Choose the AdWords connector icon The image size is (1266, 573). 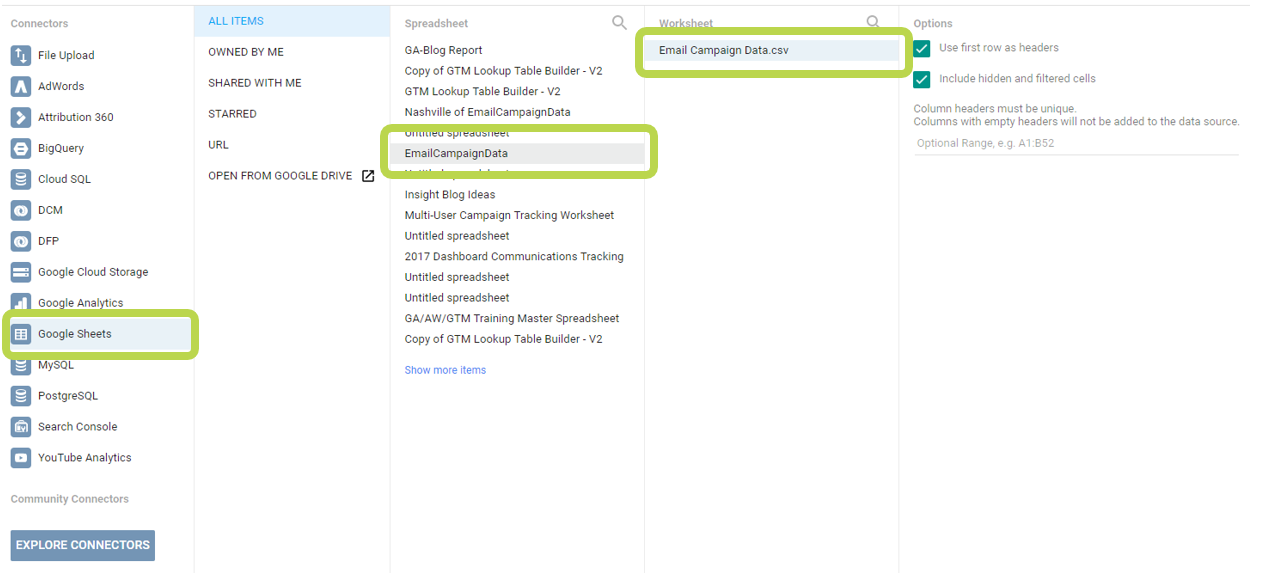pyautogui.click(x=20, y=86)
